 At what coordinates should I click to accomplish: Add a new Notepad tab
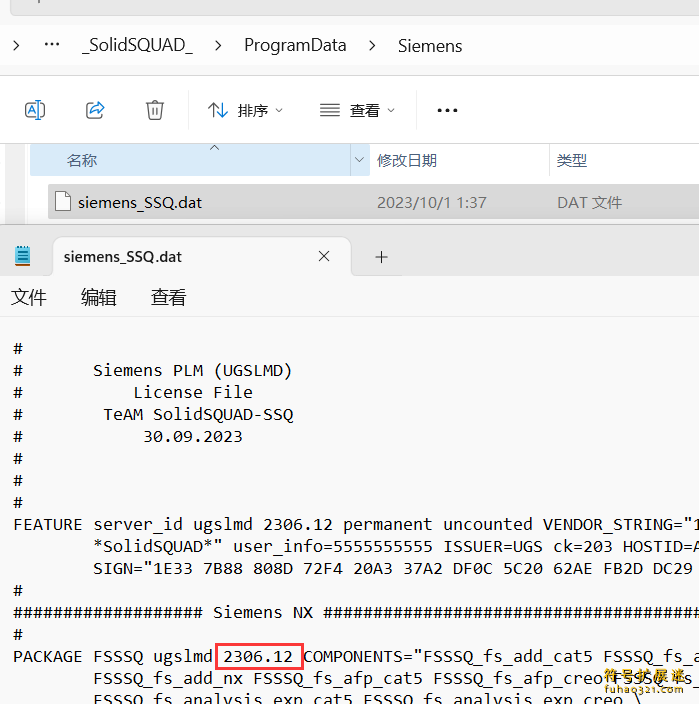381,257
